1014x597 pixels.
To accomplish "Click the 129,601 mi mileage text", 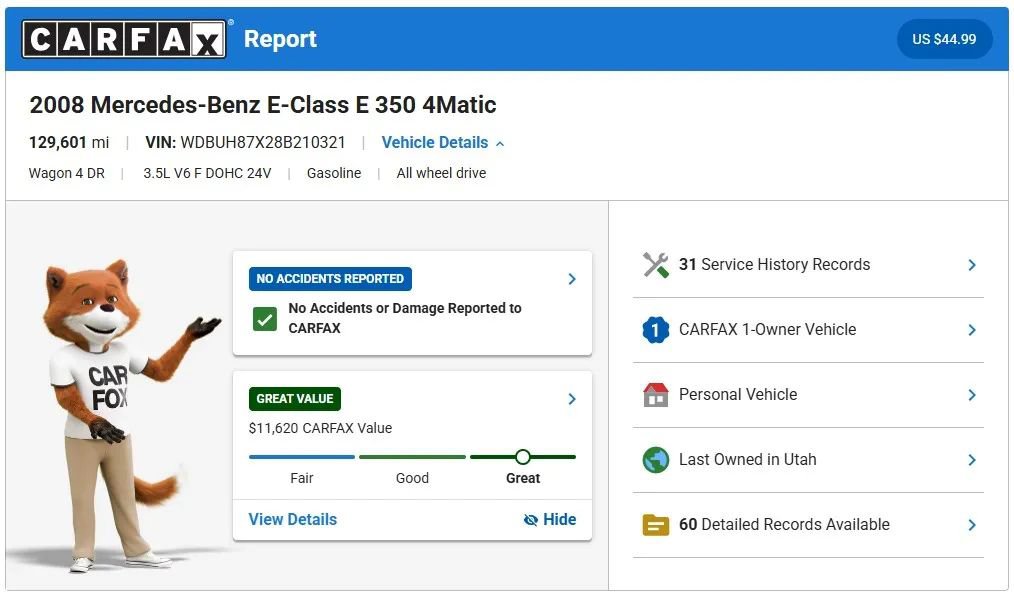I will 69,142.
